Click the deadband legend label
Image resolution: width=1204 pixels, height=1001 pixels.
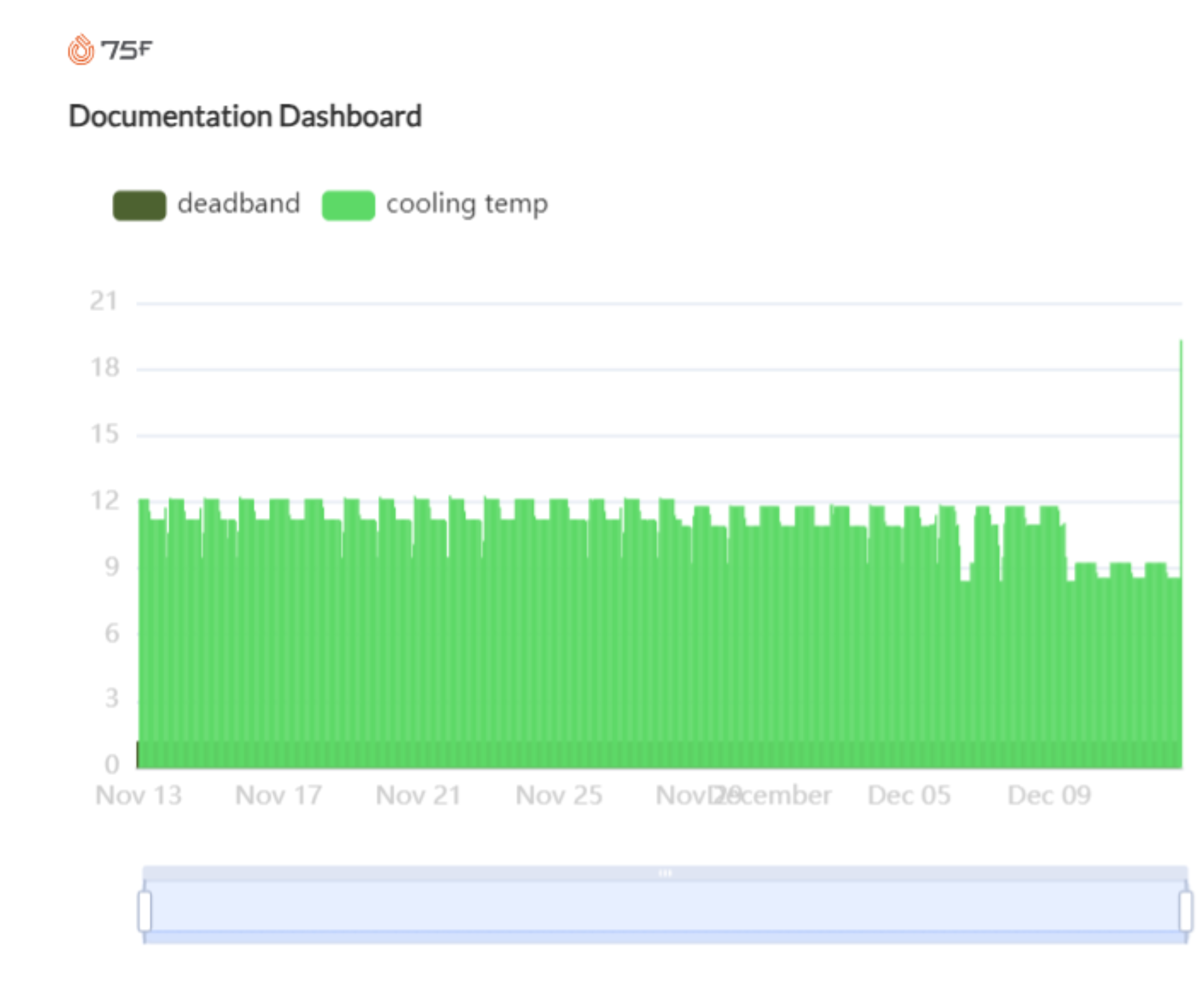239,204
